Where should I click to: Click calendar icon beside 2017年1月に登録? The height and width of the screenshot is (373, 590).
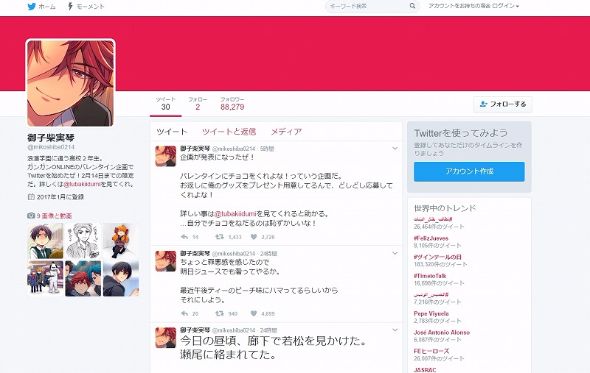click(31, 197)
